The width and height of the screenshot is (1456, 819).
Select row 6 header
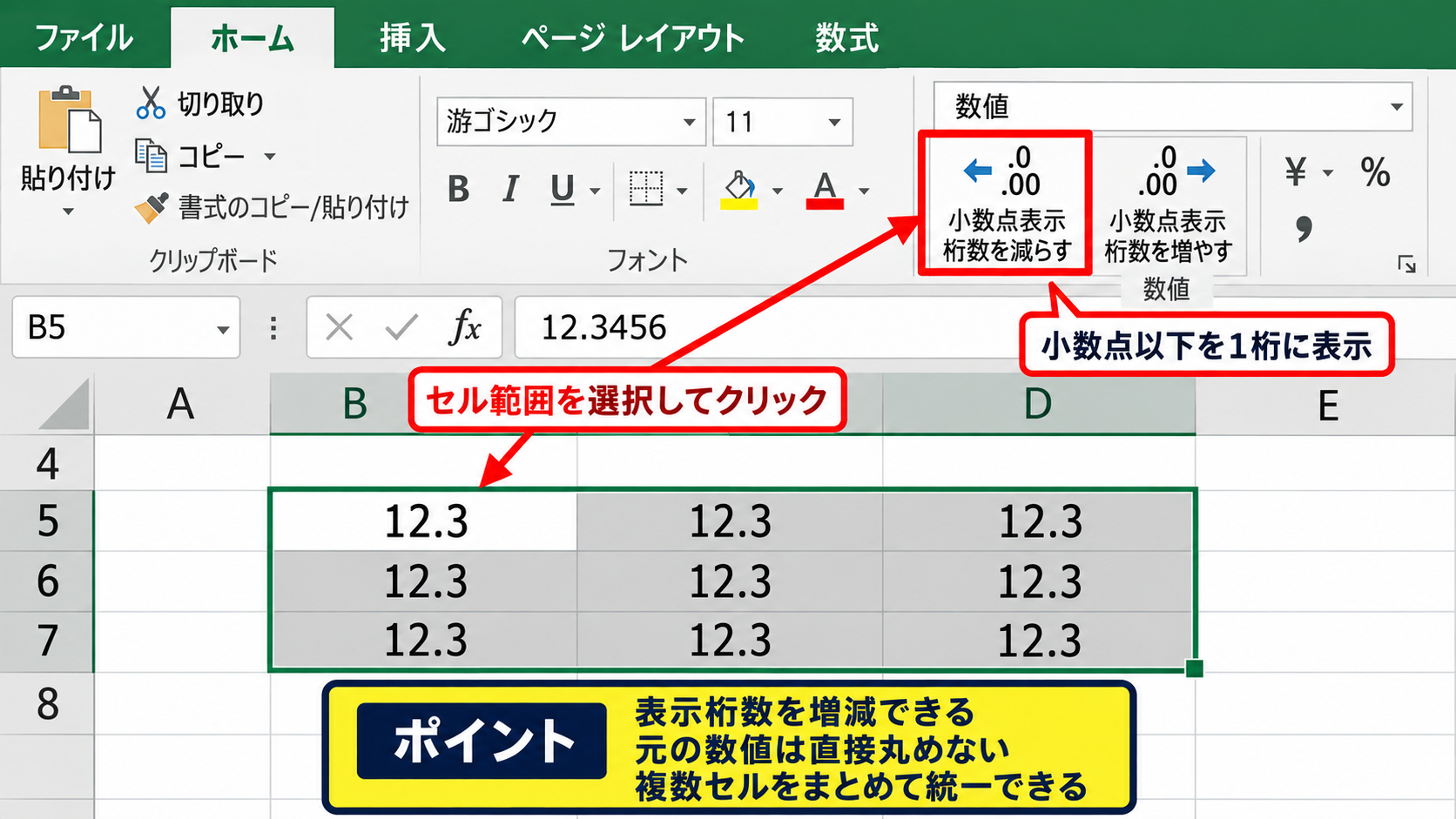tap(47, 581)
